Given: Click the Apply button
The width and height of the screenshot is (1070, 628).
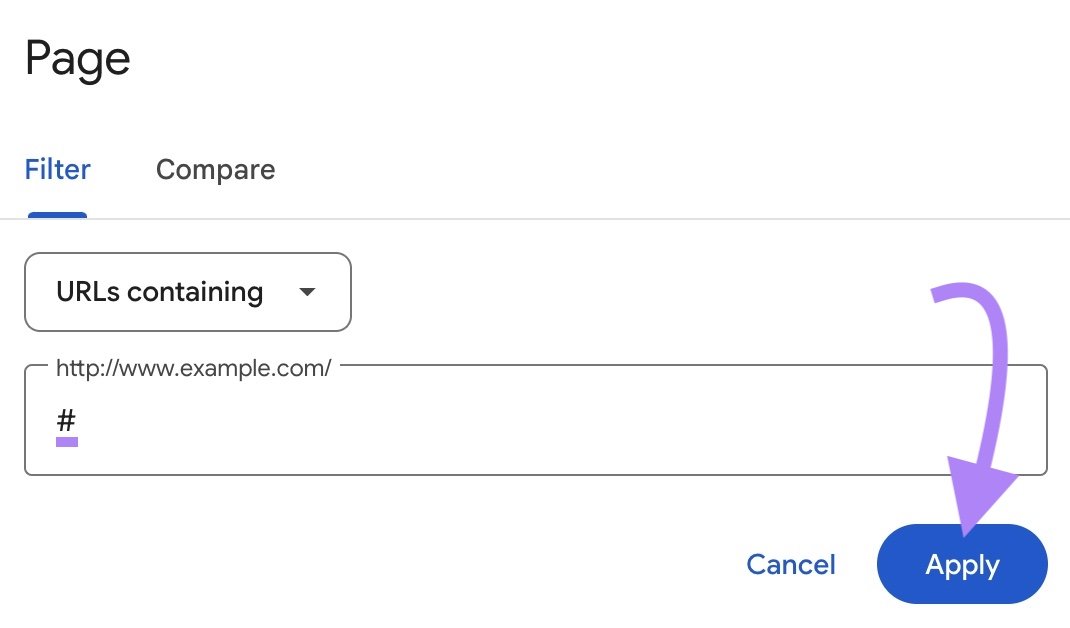Looking at the screenshot, I should pyautogui.click(x=962, y=565).
